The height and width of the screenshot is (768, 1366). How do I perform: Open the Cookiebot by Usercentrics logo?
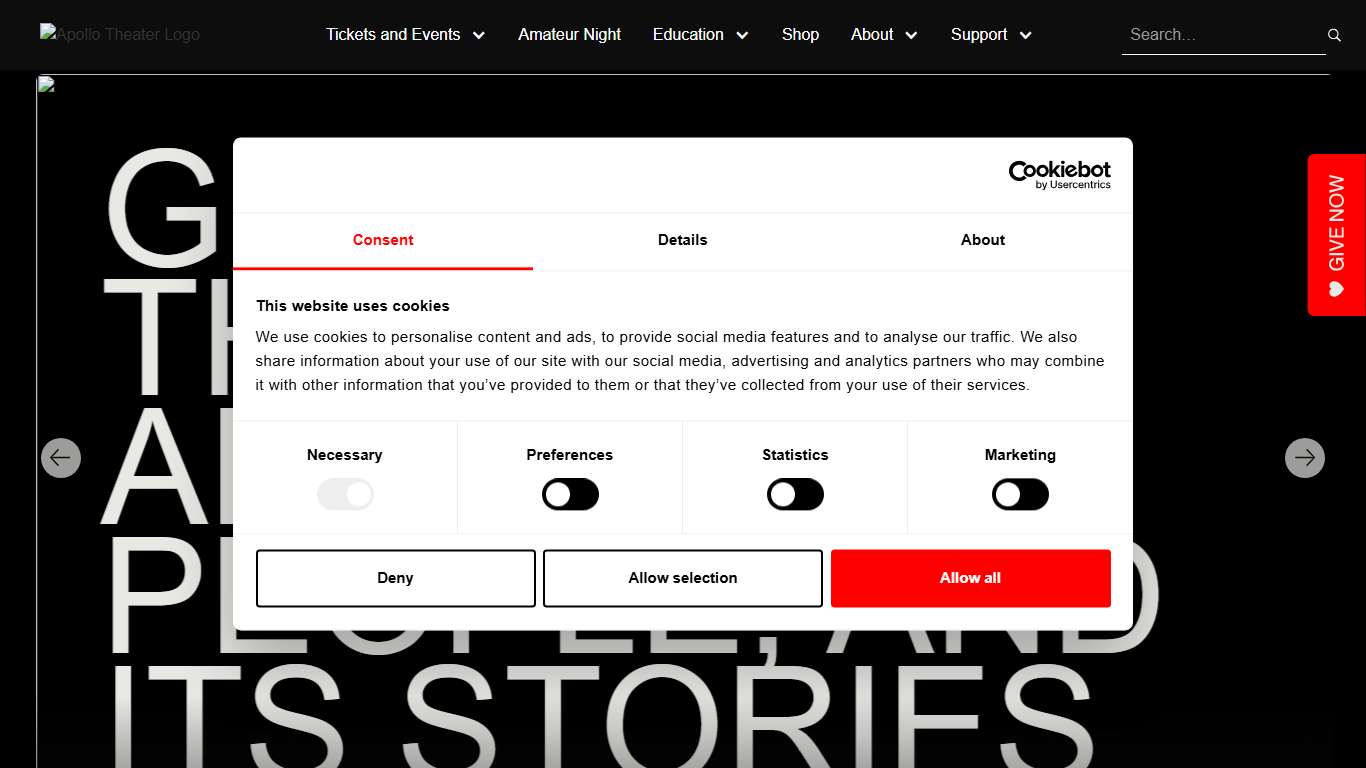click(1059, 175)
